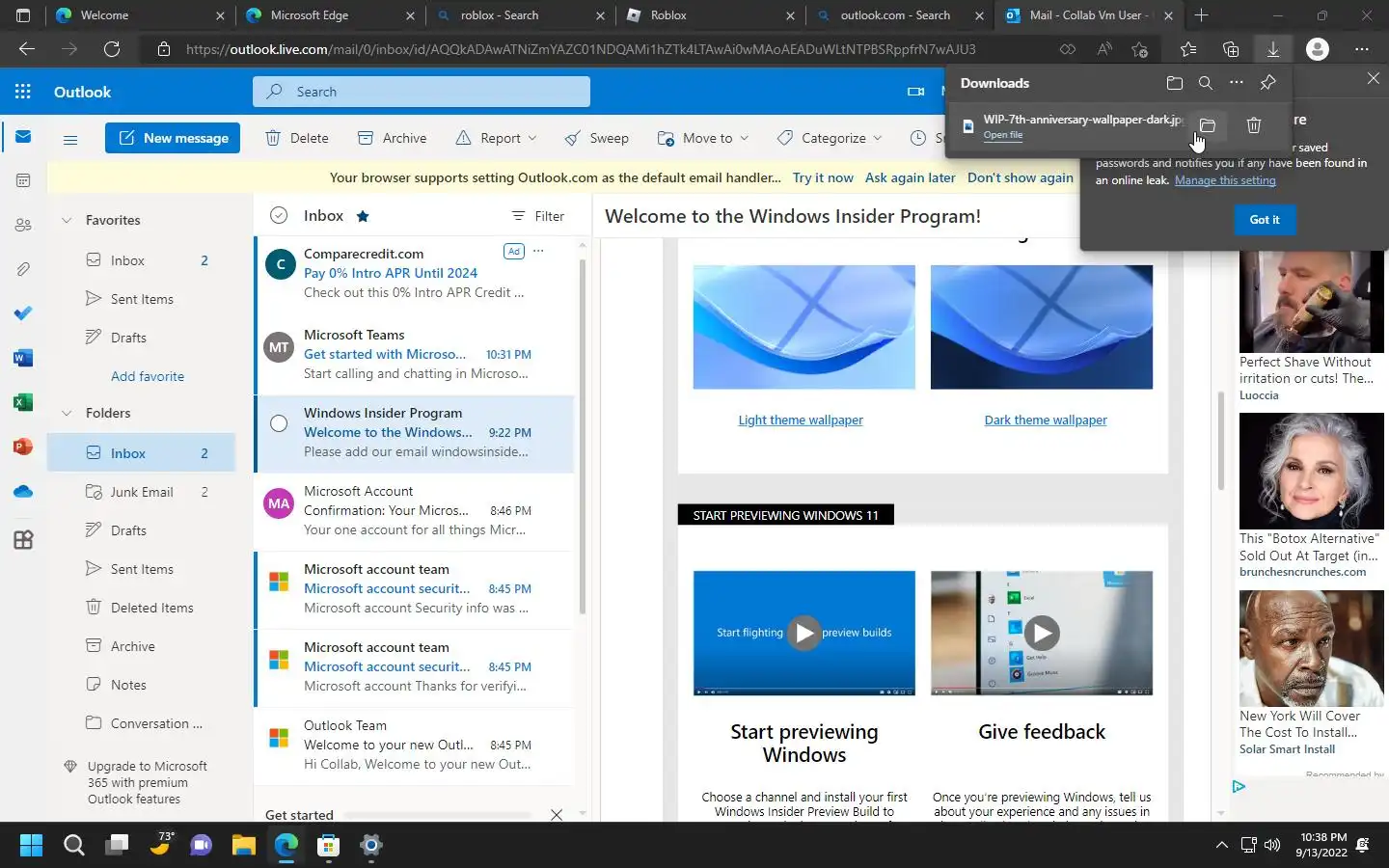Click the Edge Downloads toolbar button
The width and height of the screenshot is (1389, 868).
(1272, 49)
